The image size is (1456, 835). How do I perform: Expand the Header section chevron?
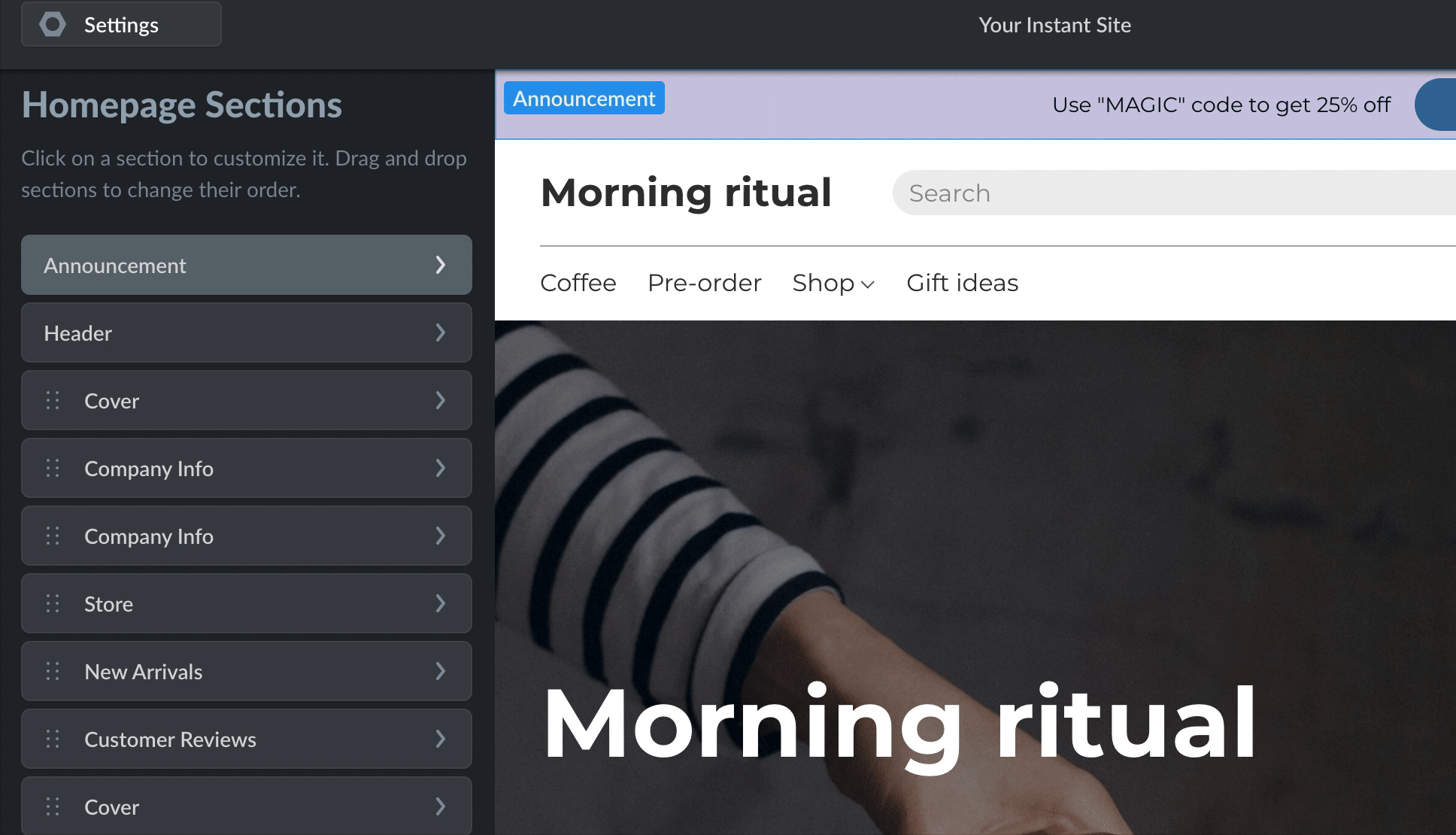point(441,332)
